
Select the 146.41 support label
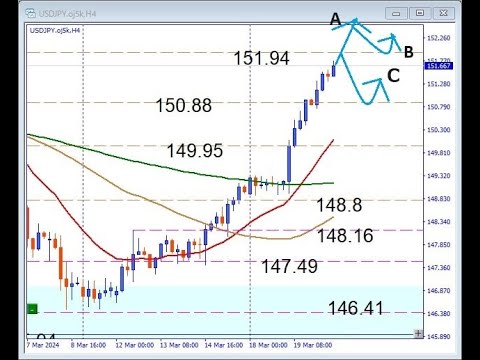click(356, 308)
